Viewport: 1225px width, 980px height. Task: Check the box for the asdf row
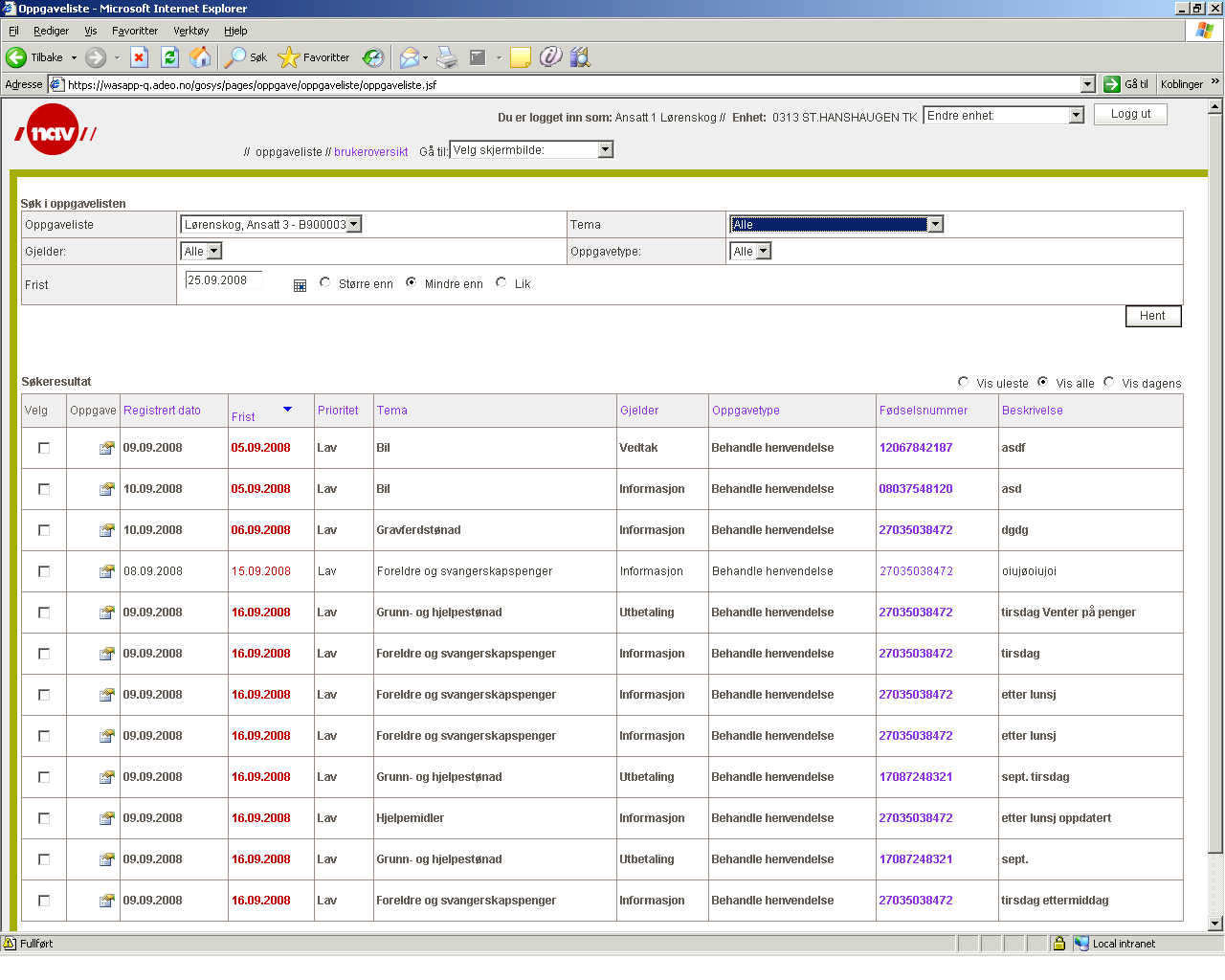(44, 448)
